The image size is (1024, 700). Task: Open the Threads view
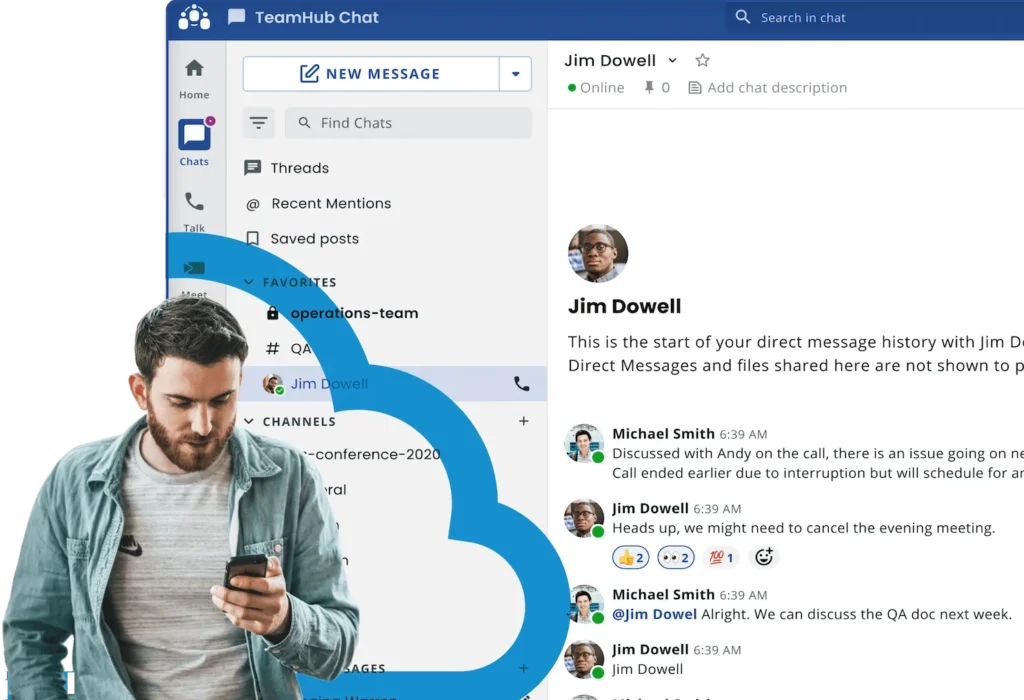tap(299, 168)
